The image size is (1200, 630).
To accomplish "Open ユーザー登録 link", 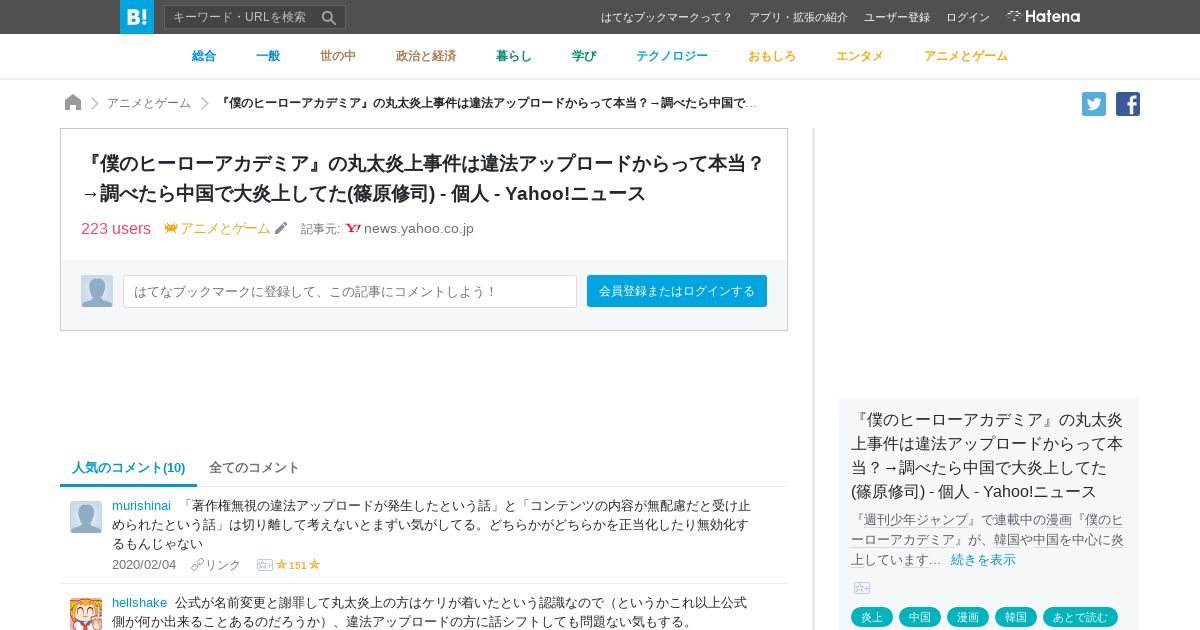I will point(897,17).
